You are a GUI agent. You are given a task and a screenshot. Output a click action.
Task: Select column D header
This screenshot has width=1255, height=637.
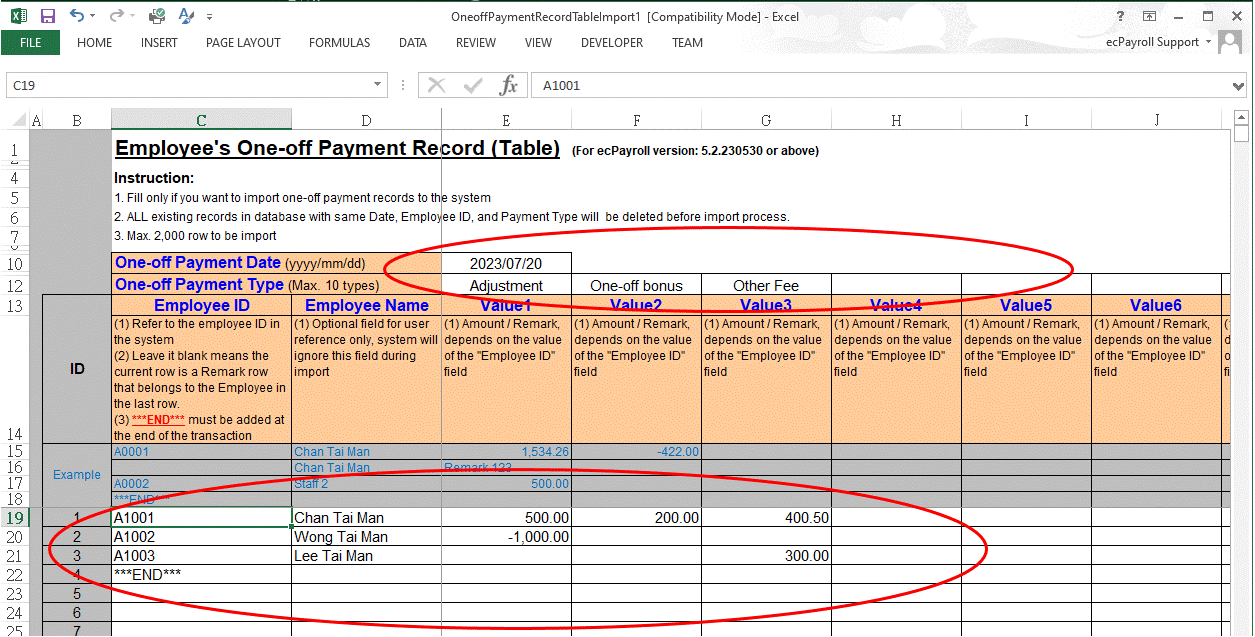[366, 120]
